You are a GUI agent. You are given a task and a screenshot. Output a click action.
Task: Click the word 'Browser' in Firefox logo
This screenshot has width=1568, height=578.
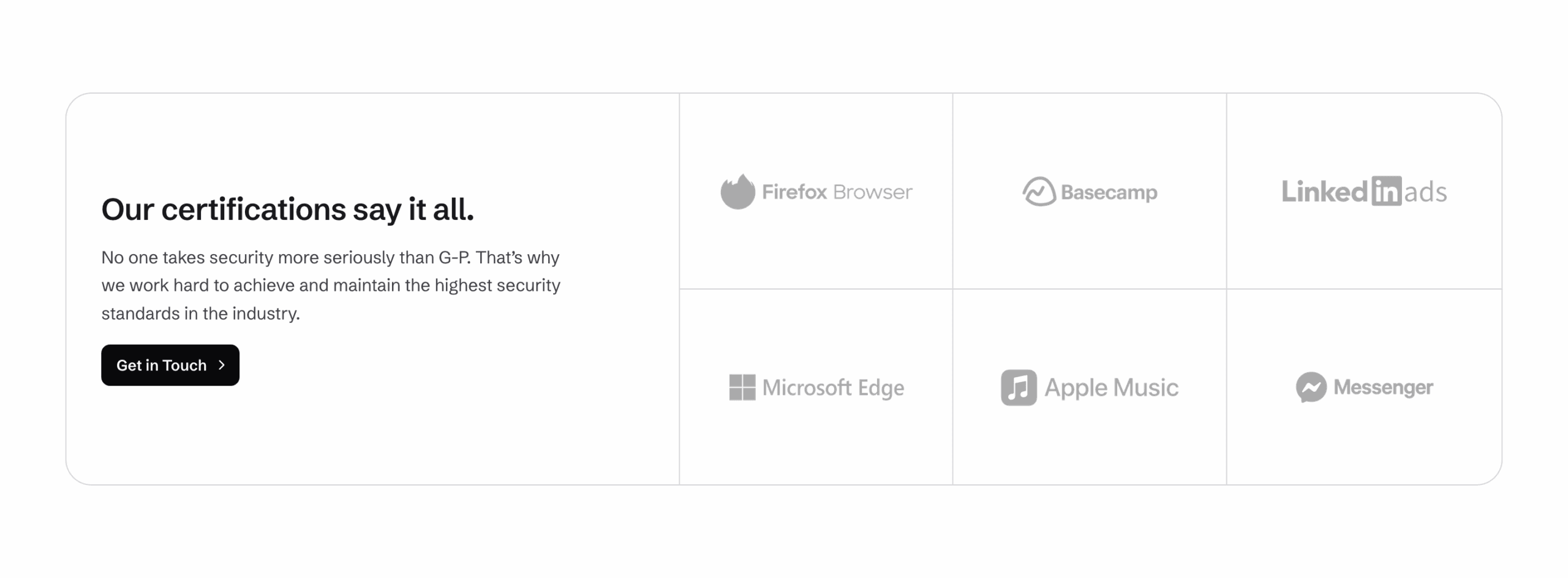(873, 192)
